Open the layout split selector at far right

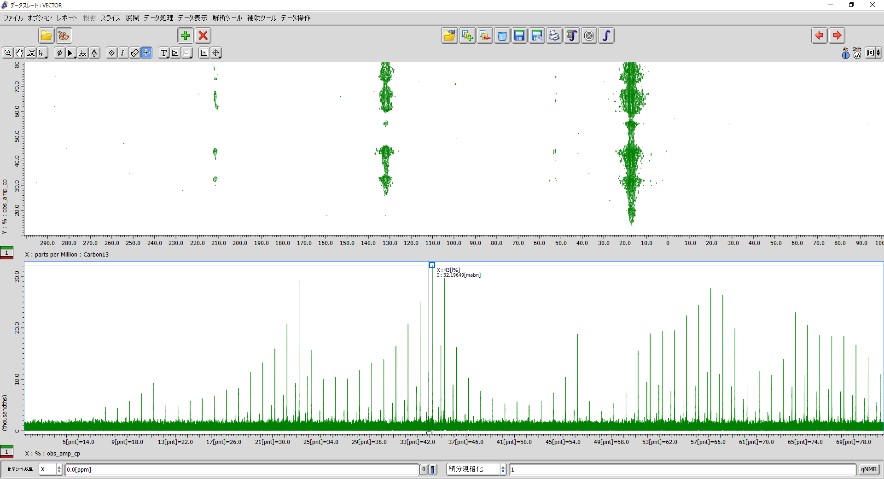point(873,53)
